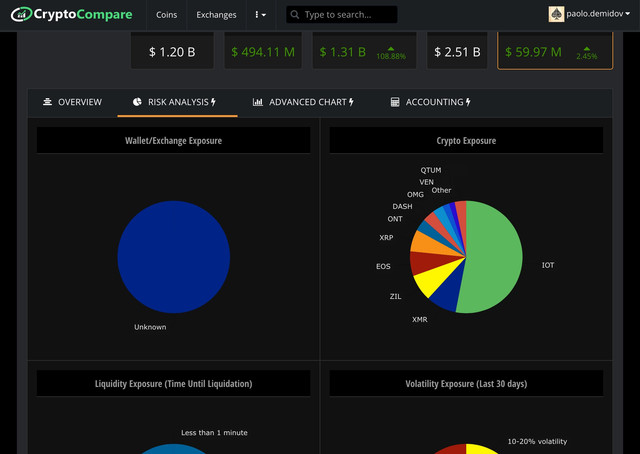Screen dimensions: 640x454
Task: Open the Coins menu
Action: coord(167,15)
